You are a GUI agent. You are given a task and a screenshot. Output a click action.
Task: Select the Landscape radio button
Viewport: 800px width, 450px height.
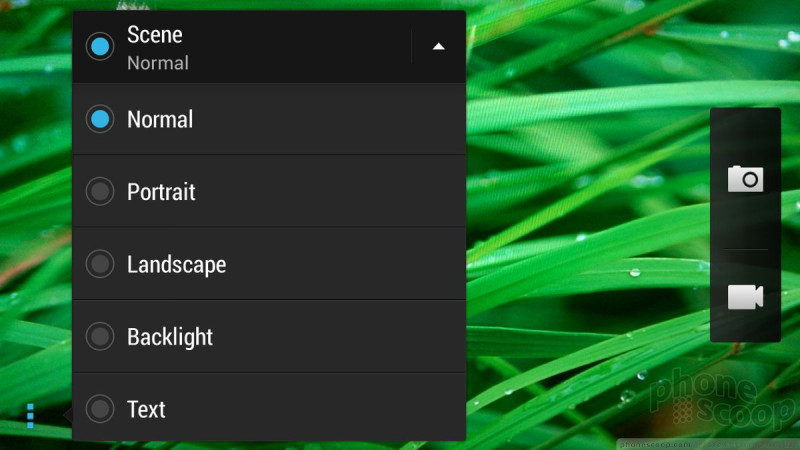coord(100,264)
